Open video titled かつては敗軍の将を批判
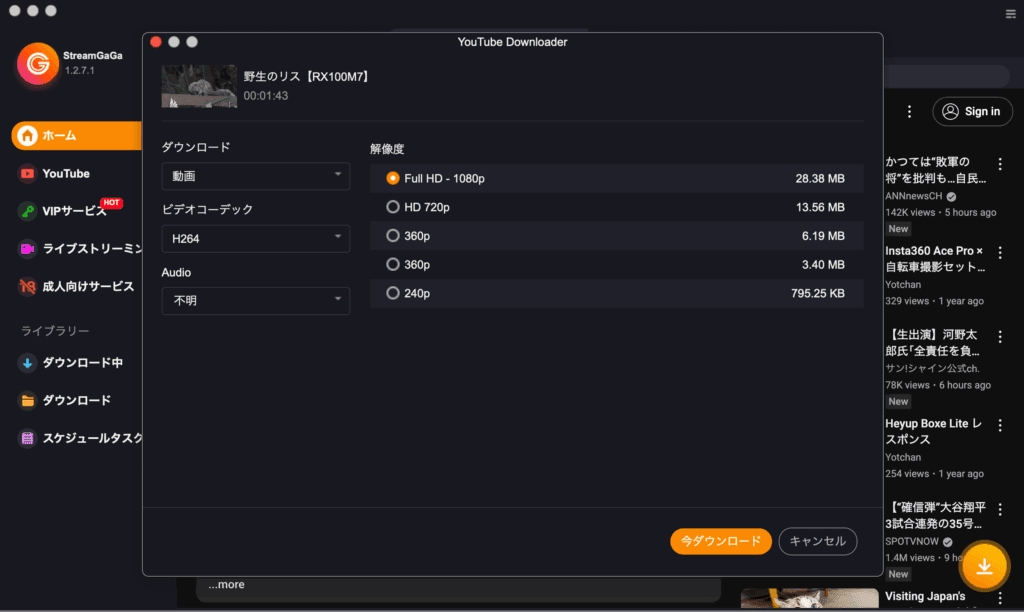1024x612 pixels. (935, 170)
